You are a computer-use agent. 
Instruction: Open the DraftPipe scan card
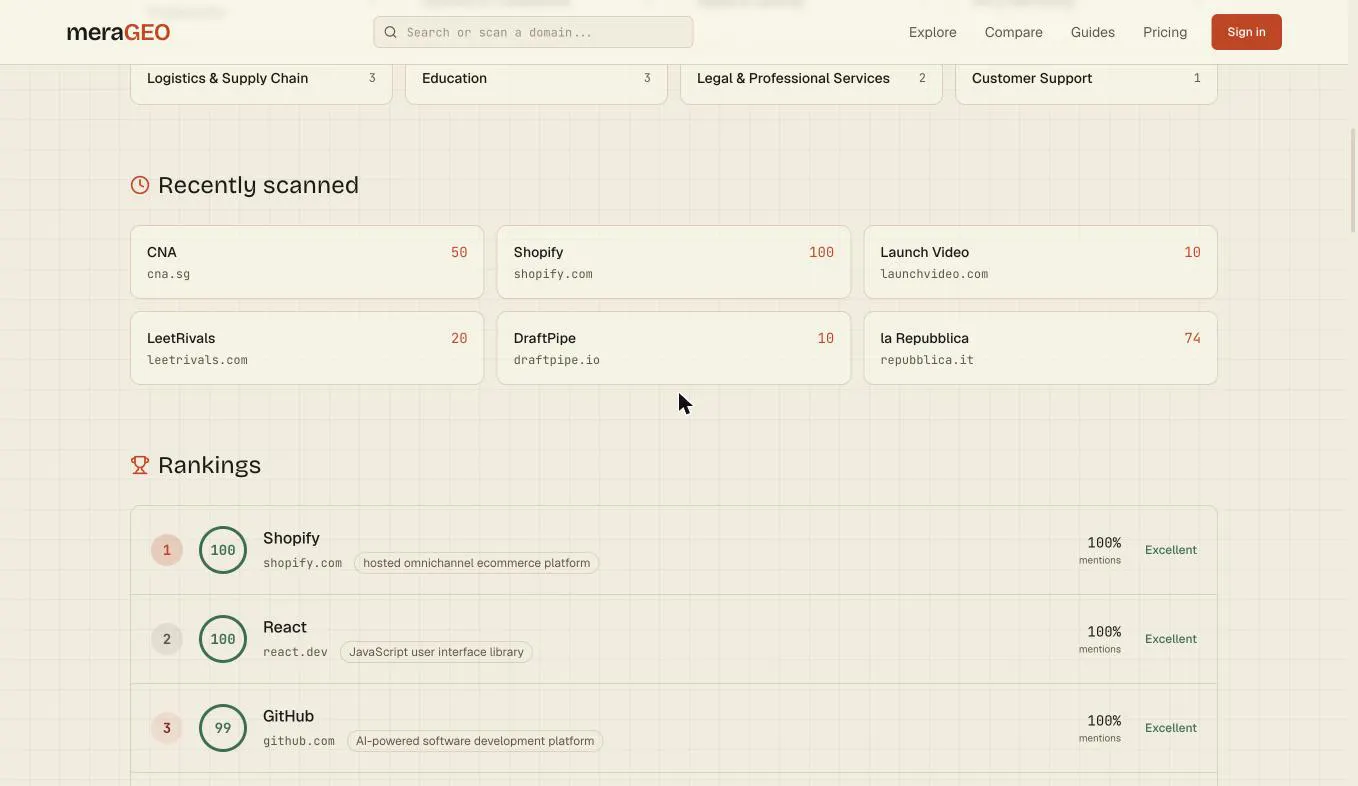point(673,348)
